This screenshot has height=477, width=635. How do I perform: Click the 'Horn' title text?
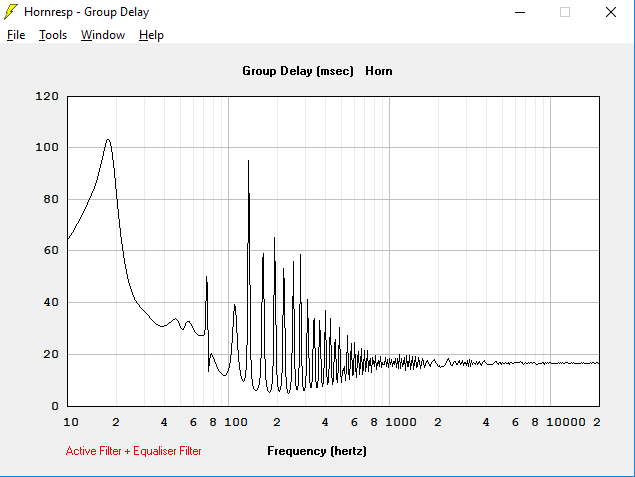pos(379,71)
